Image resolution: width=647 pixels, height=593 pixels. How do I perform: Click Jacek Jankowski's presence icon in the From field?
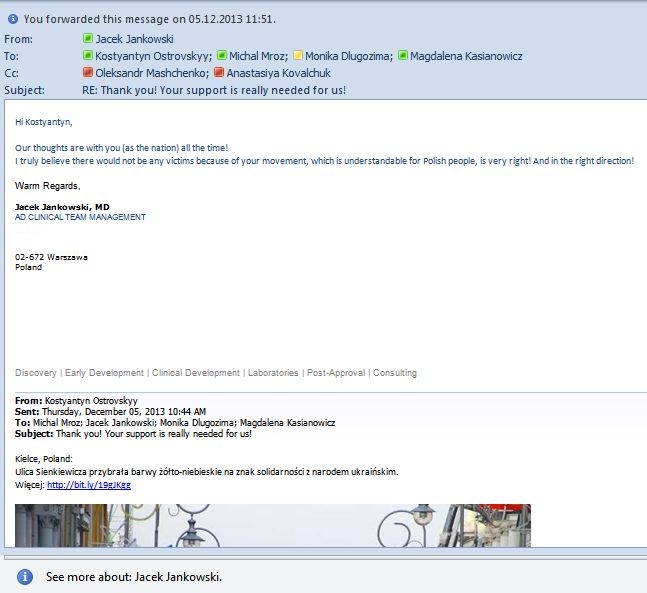click(87, 39)
